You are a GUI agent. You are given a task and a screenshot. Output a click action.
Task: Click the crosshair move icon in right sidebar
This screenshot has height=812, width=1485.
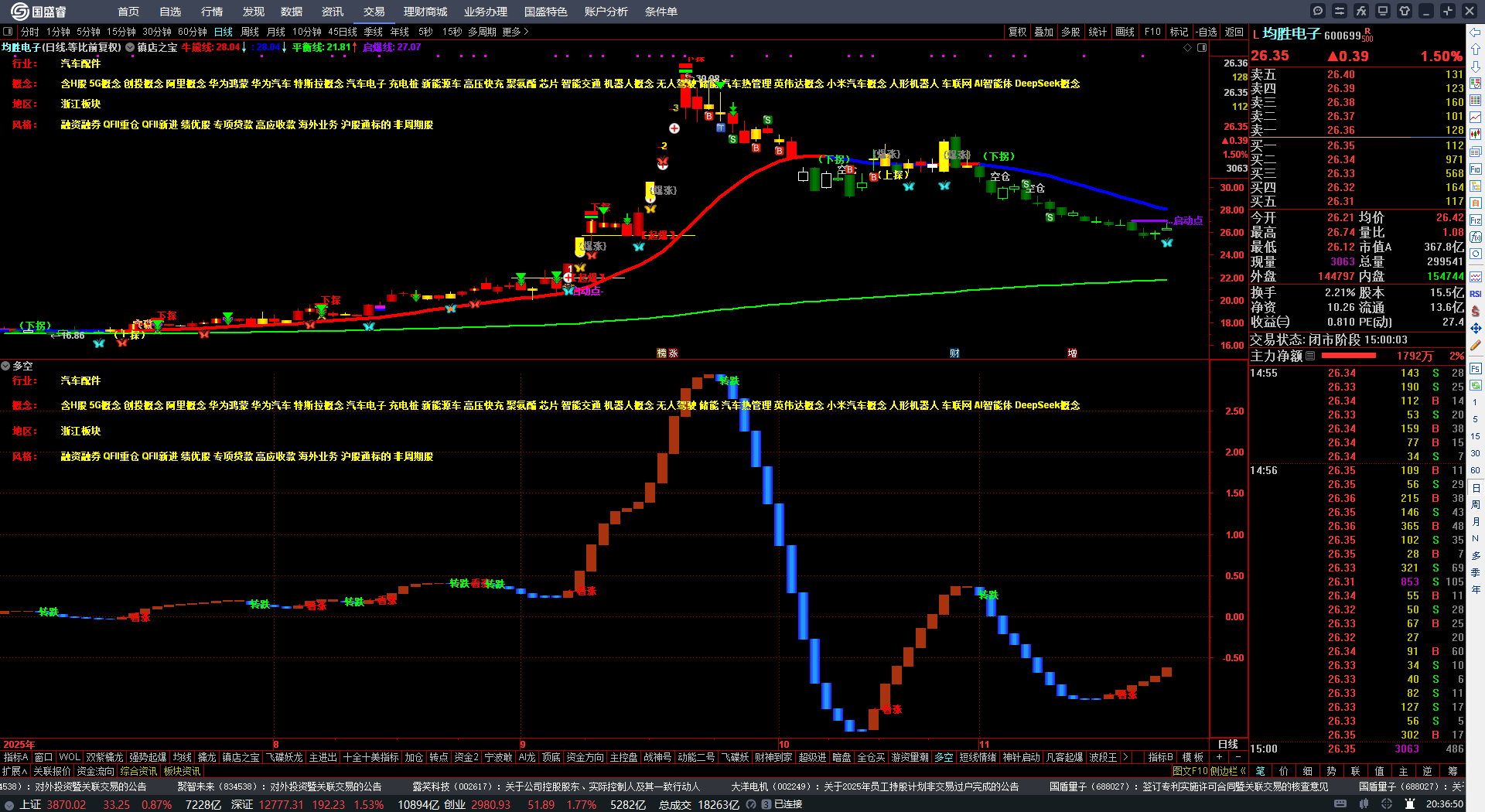point(1476,329)
